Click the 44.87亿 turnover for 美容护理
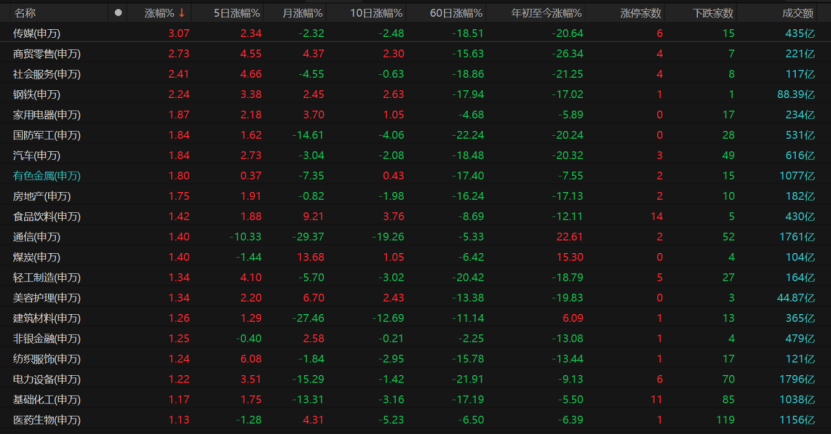Viewport: 831px width, 435px height. point(795,298)
